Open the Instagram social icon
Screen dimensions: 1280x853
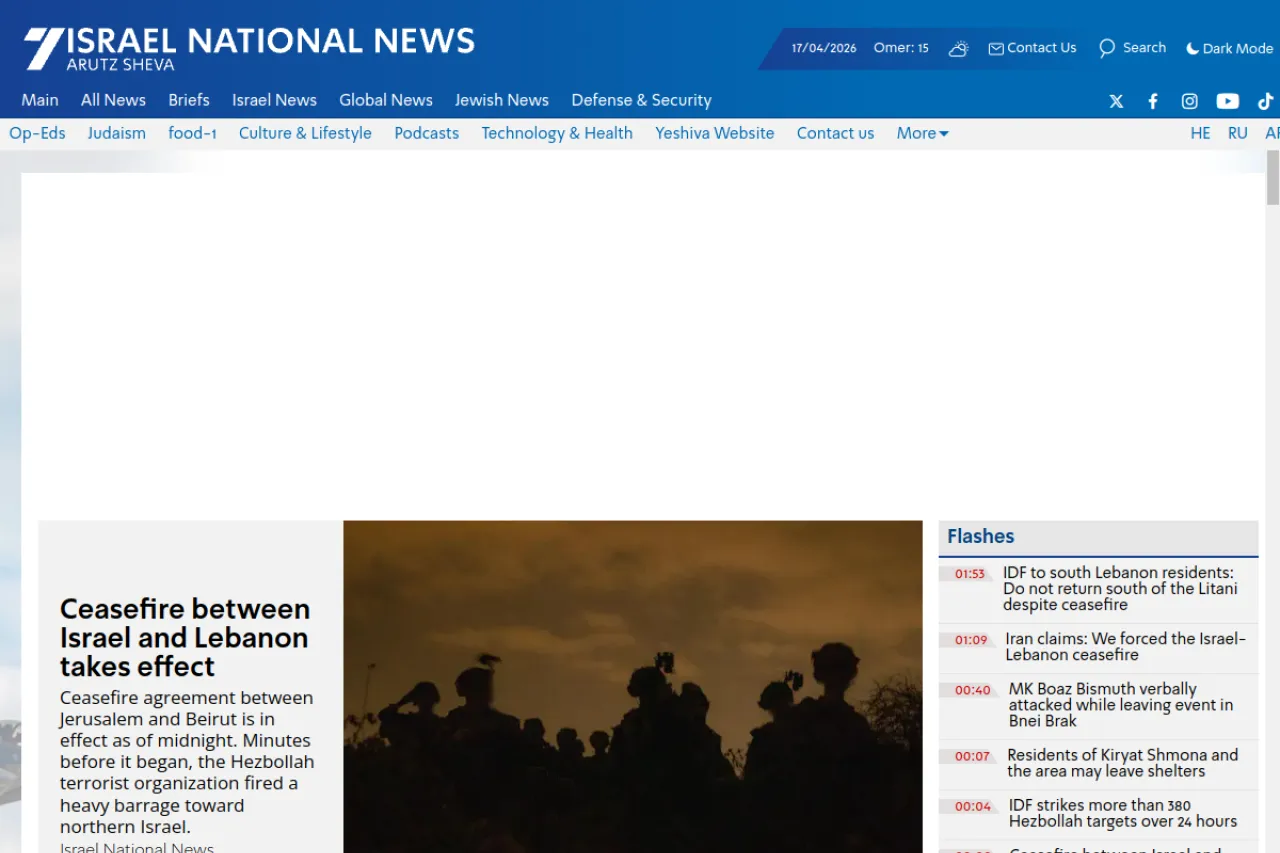pyautogui.click(x=1190, y=101)
